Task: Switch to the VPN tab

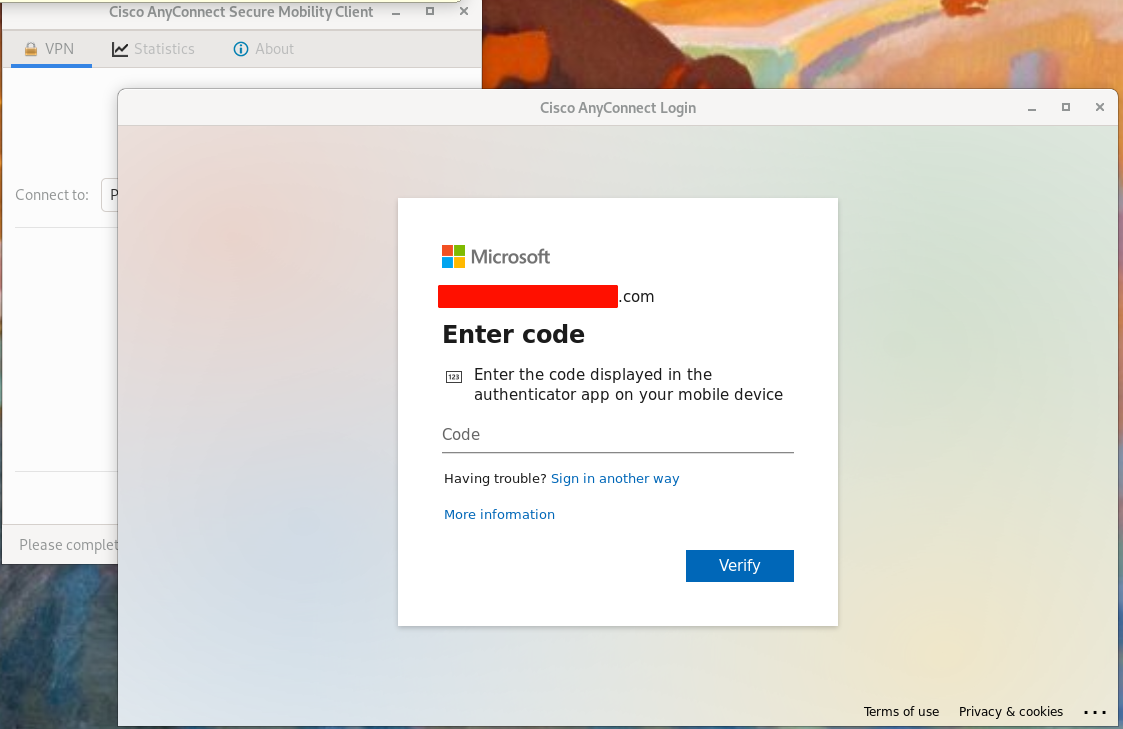Action: click(50, 49)
